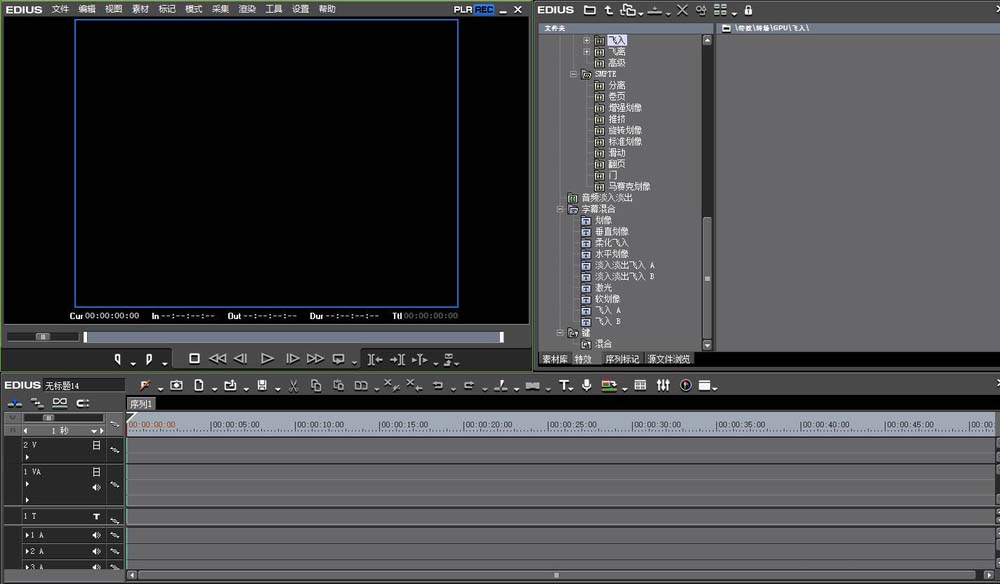Open the title creation T tool
Screen dimensions: 1000x584
click(563, 385)
